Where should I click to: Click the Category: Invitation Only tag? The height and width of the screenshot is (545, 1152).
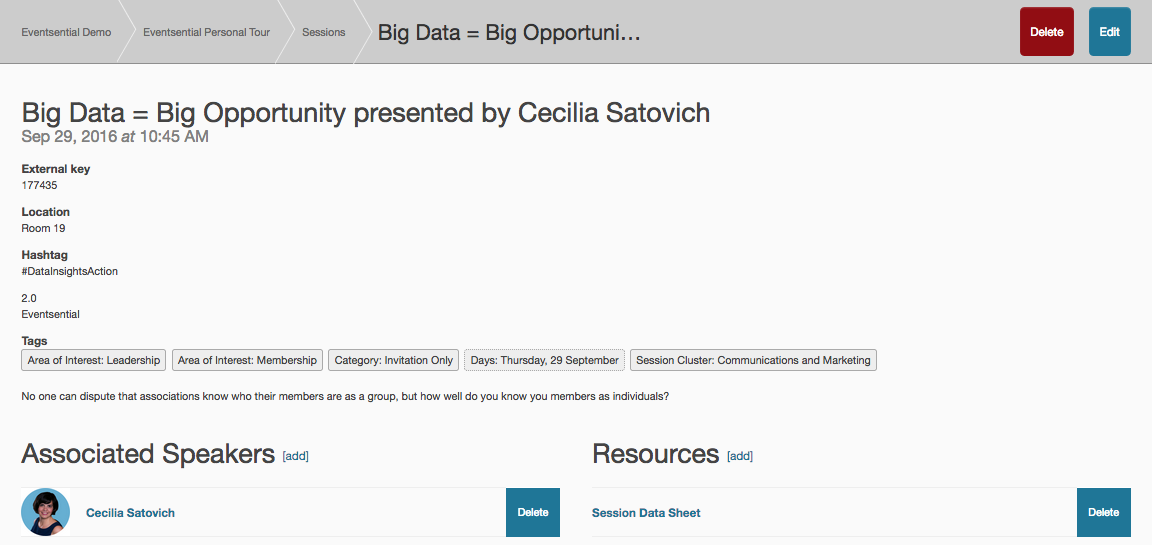(394, 360)
